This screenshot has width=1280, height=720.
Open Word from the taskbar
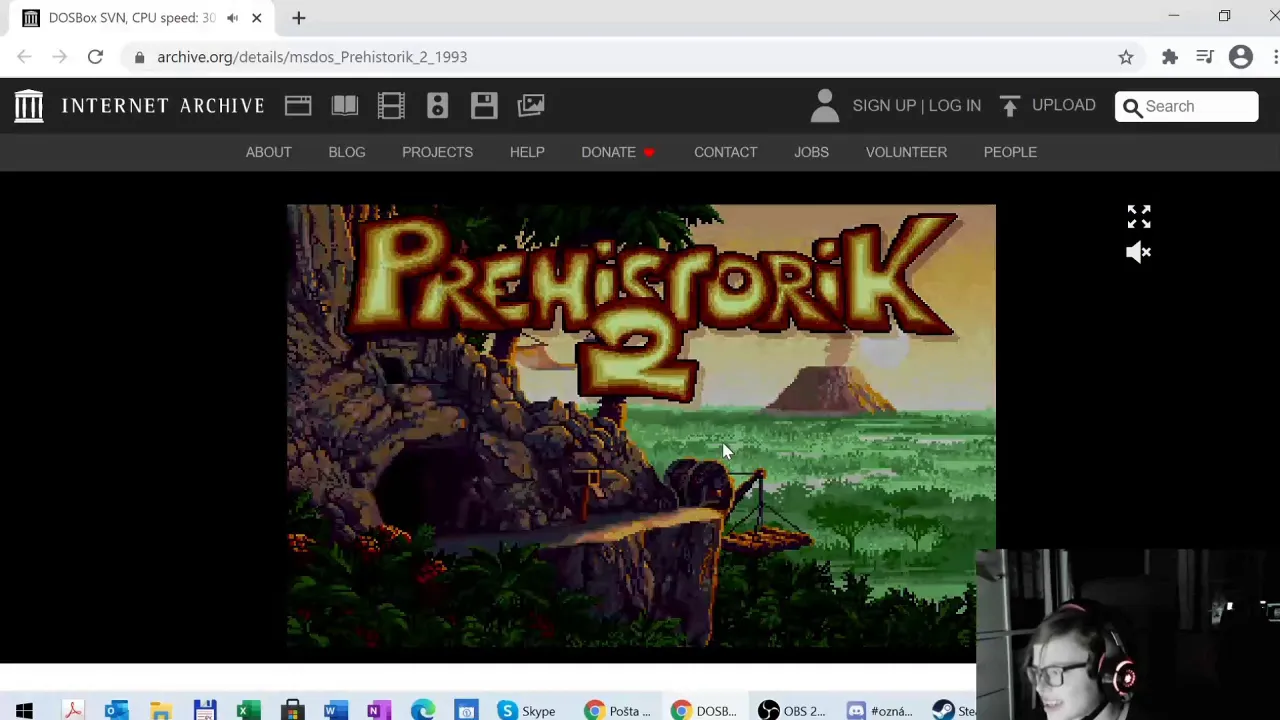tap(335, 711)
